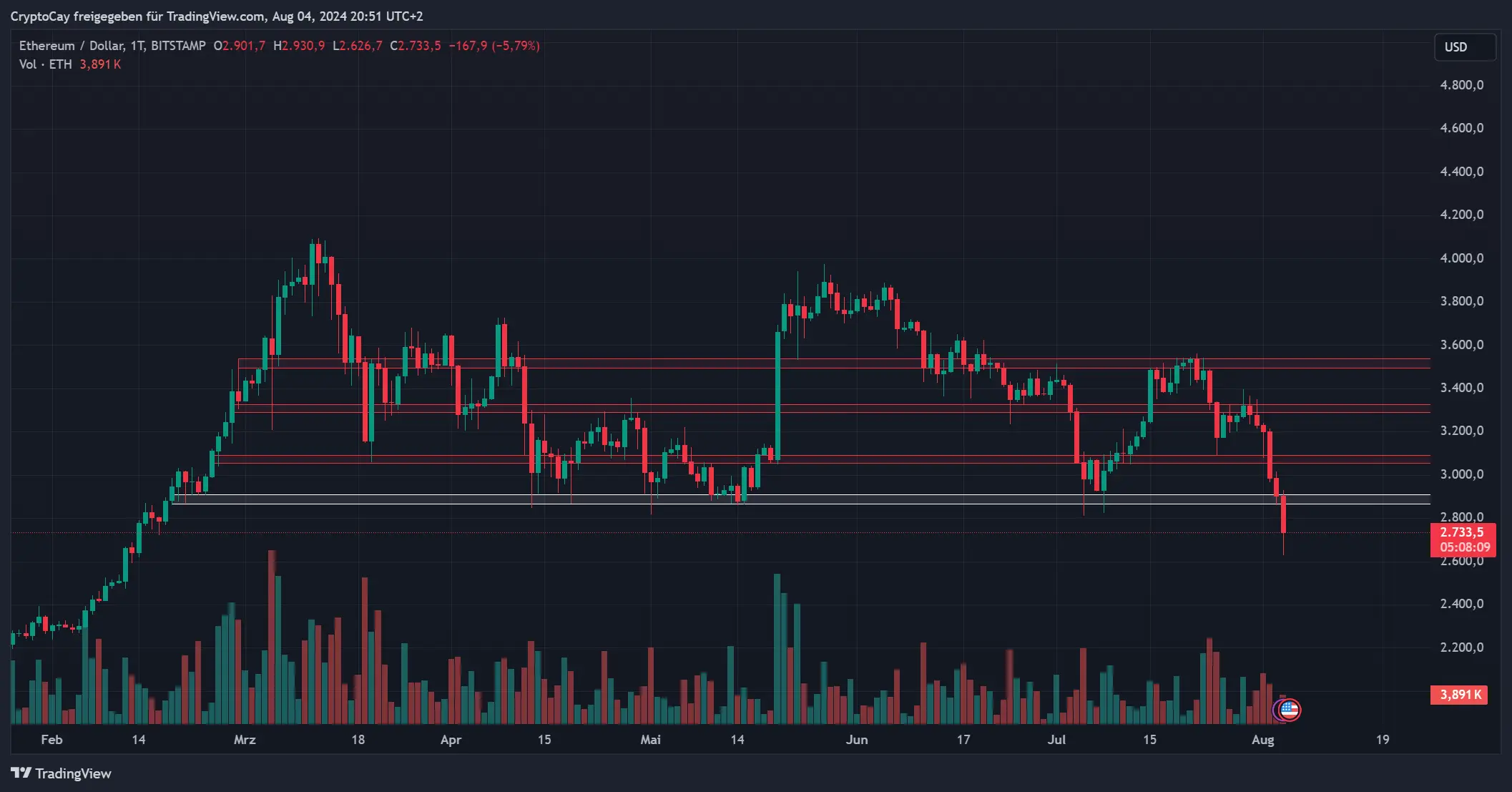
Task: Click the 3.600,0 price axis label
Action: 1461,345
